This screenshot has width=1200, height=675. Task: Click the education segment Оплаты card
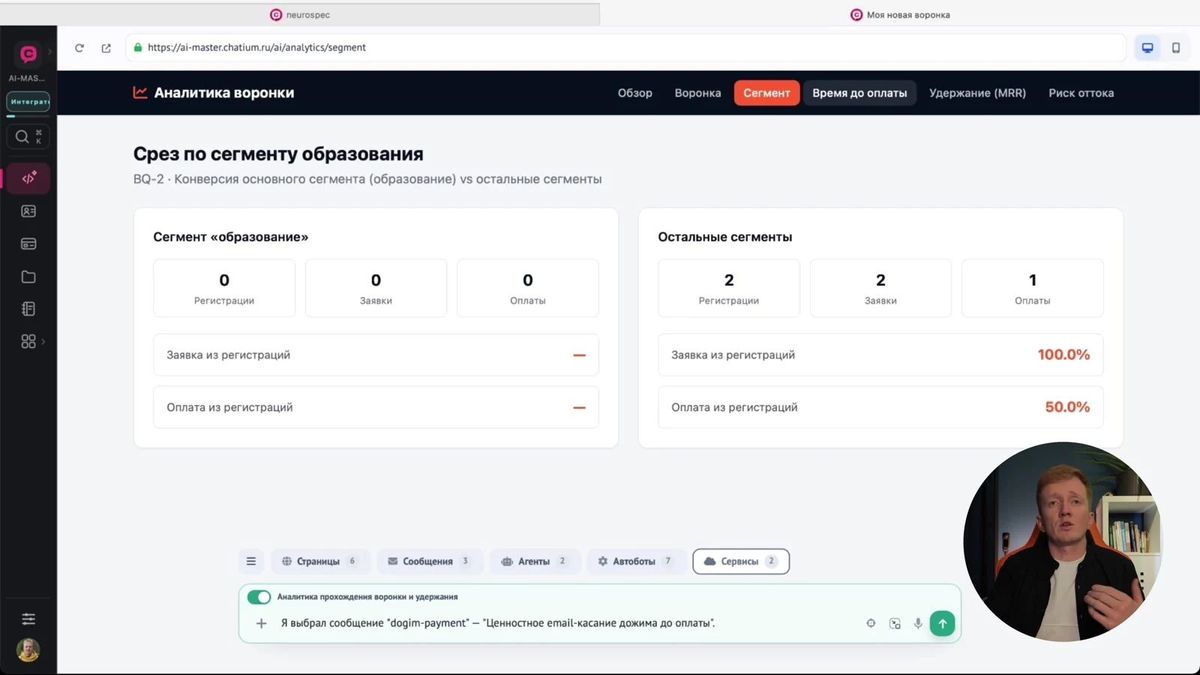(528, 288)
